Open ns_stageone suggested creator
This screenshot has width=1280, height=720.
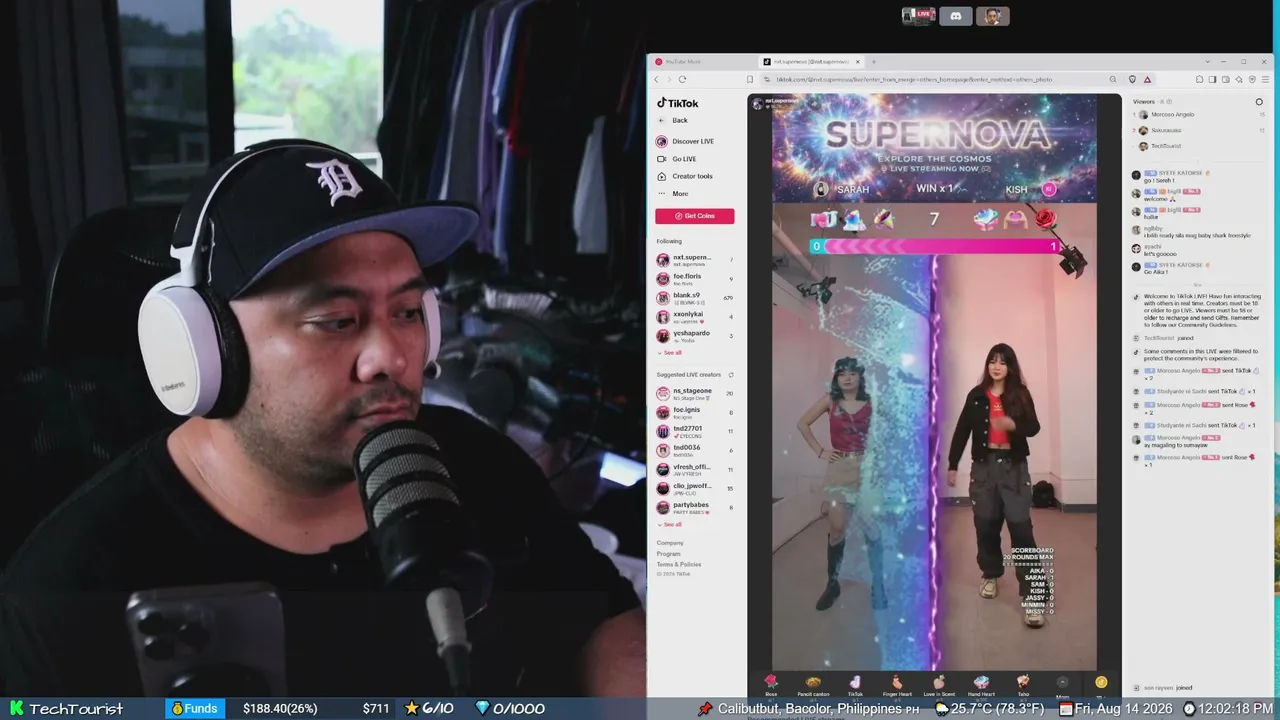click(695, 394)
